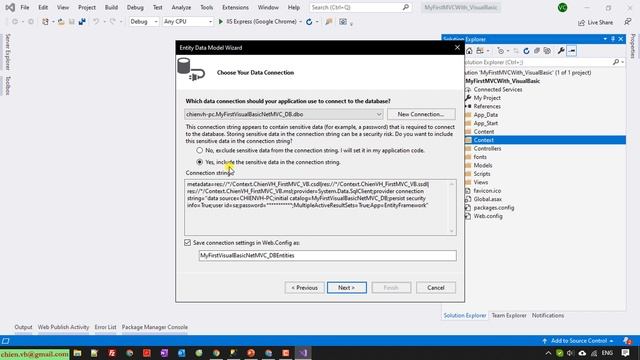This screenshot has width=640, height=360.
Task: Open the Solution Explorer window options dropdown arrow
Action: pos(605,39)
